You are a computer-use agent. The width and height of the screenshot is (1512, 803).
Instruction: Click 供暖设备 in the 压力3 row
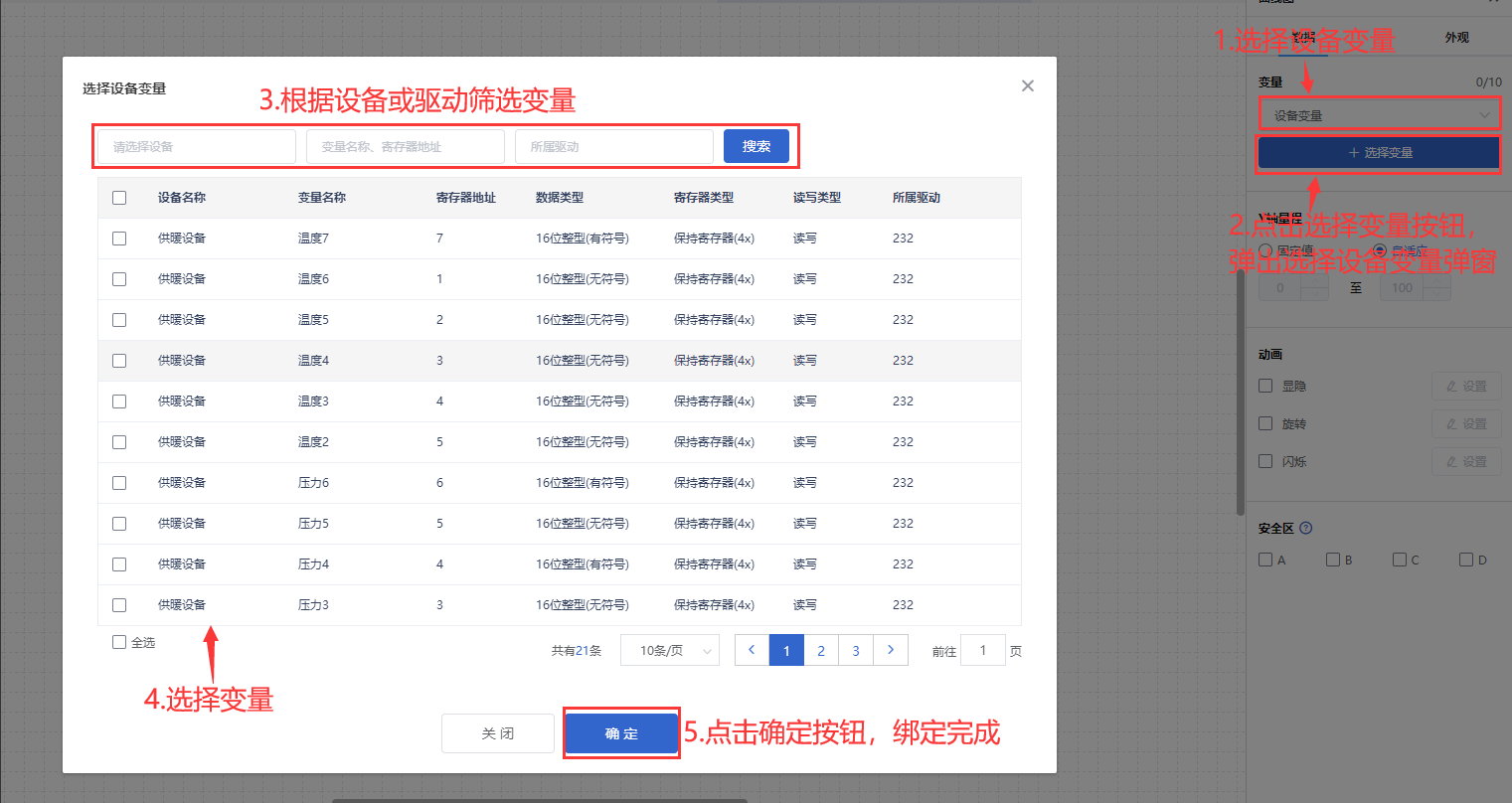click(182, 605)
